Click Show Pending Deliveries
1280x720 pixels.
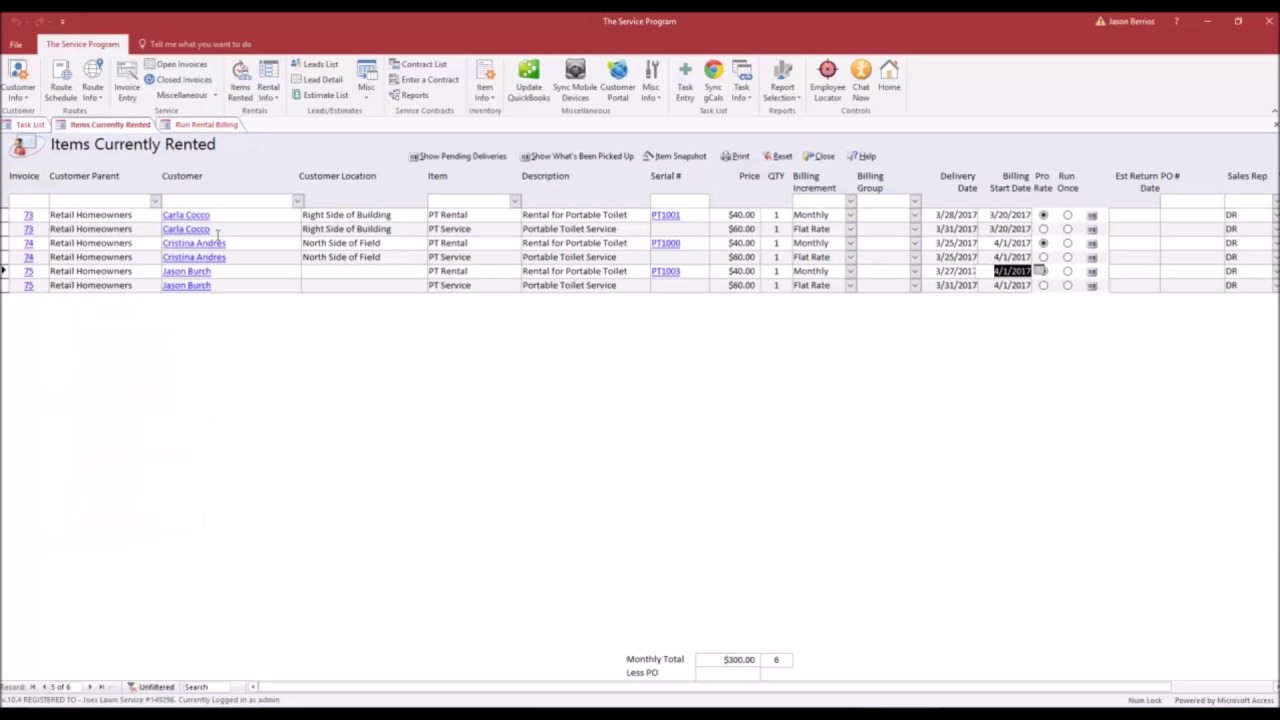click(458, 156)
